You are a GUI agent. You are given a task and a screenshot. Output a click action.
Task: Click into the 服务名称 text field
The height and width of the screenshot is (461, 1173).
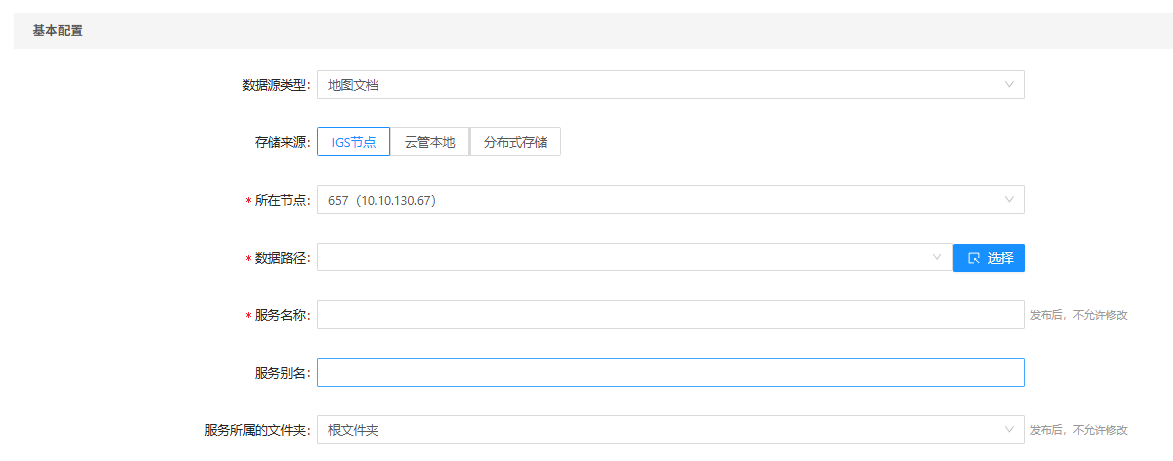pos(670,315)
